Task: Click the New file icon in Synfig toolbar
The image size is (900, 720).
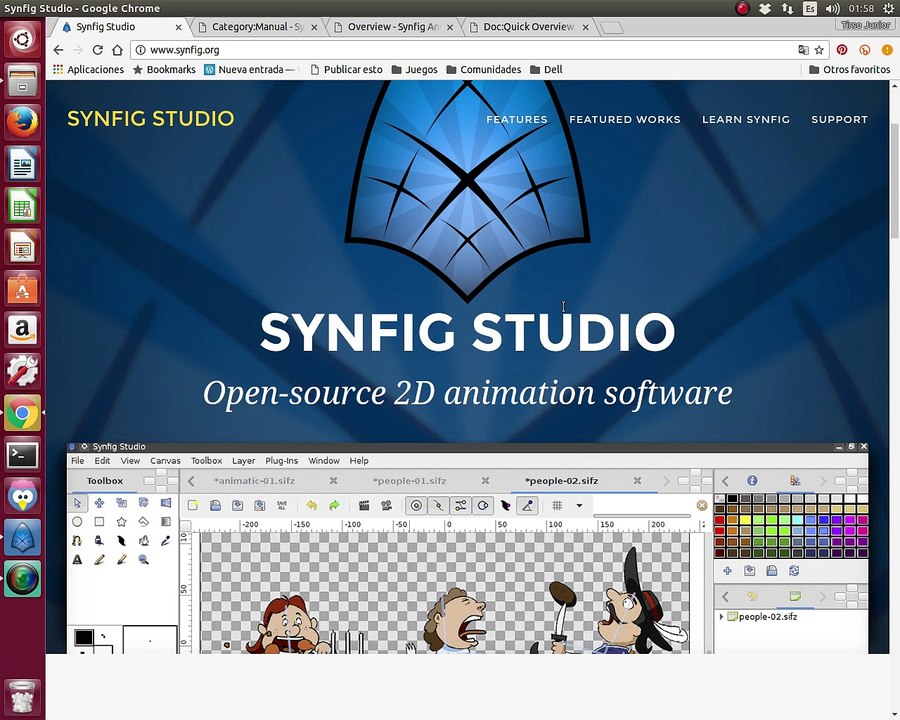Action: (x=193, y=505)
